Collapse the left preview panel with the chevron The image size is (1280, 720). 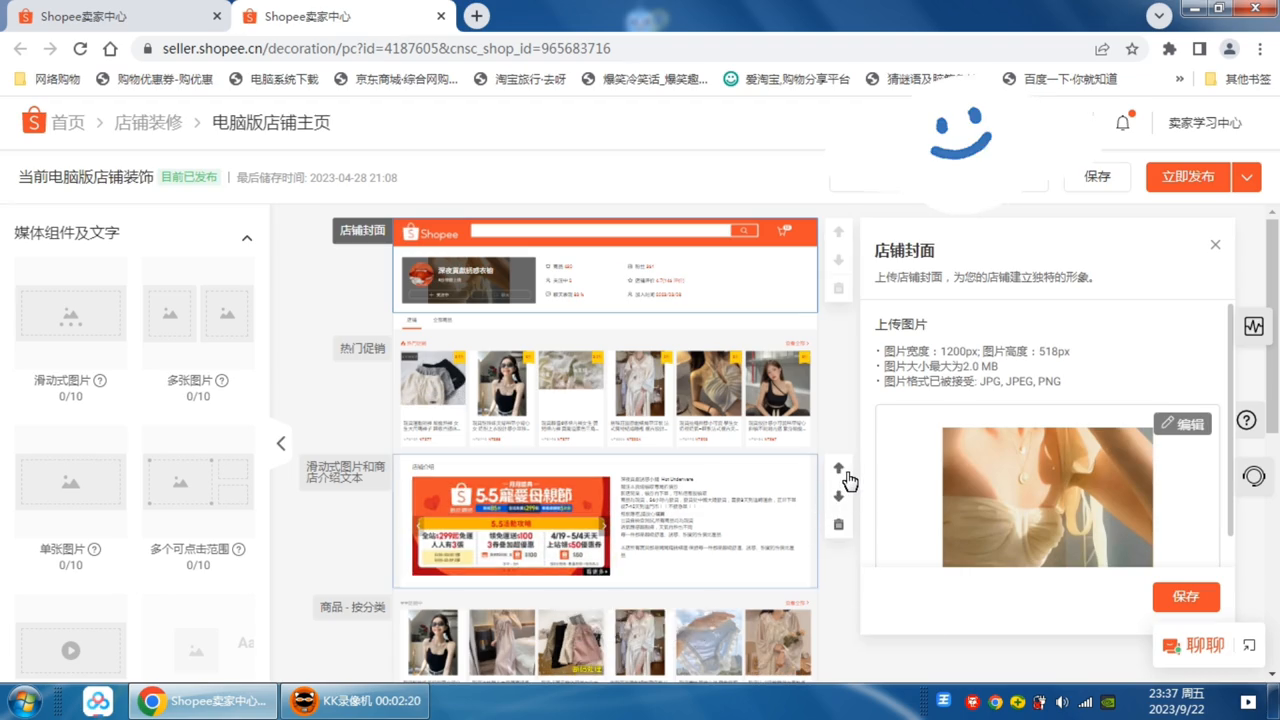click(280, 443)
